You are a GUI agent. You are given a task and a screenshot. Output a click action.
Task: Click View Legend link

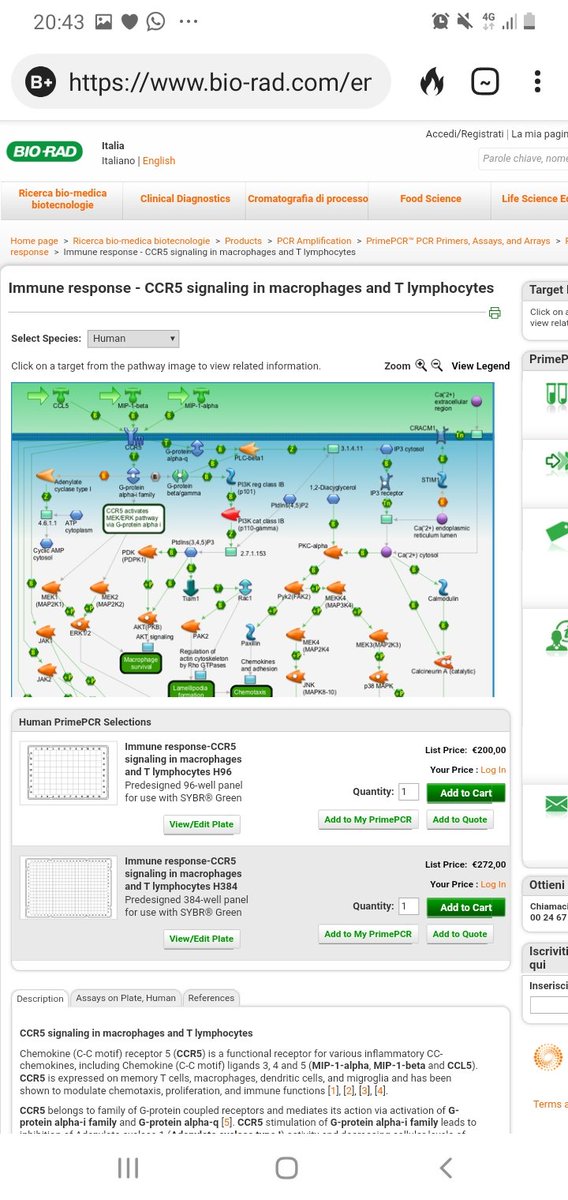pyautogui.click(x=480, y=366)
